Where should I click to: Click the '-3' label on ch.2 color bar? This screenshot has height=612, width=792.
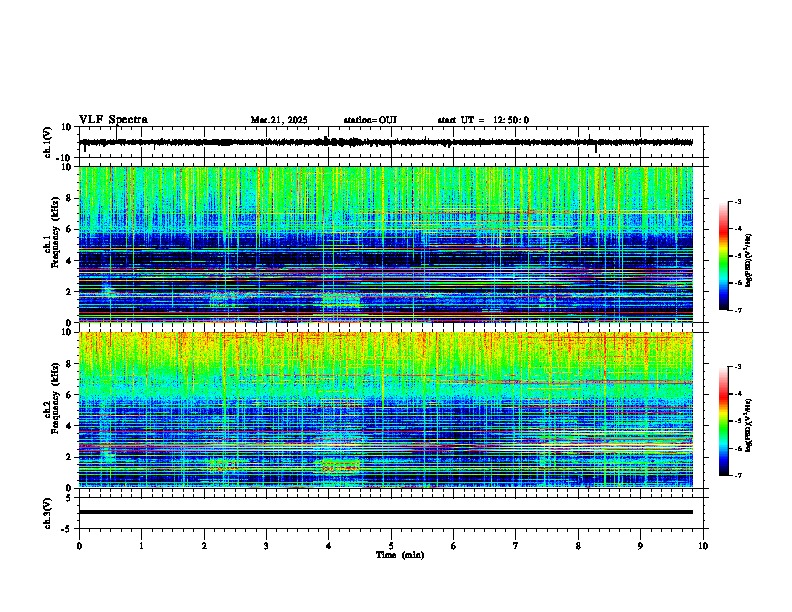(x=738, y=367)
